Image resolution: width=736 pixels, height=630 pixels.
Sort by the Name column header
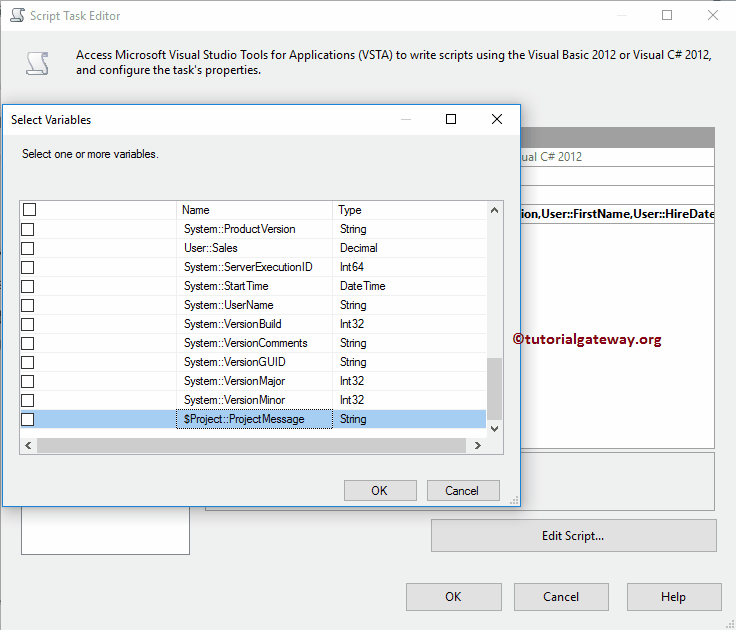[254, 210]
